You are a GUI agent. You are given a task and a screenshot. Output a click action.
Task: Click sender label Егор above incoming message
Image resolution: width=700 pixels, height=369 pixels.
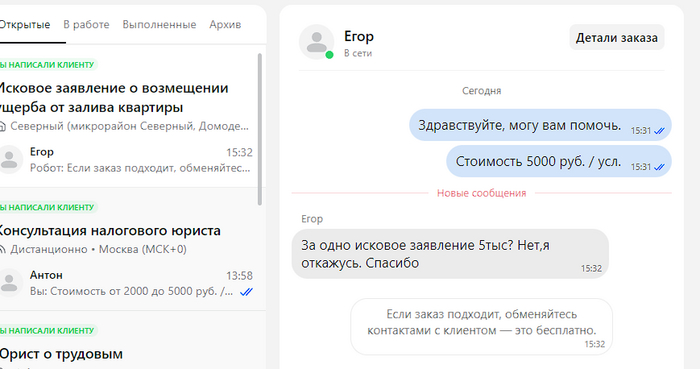pos(312,219)
